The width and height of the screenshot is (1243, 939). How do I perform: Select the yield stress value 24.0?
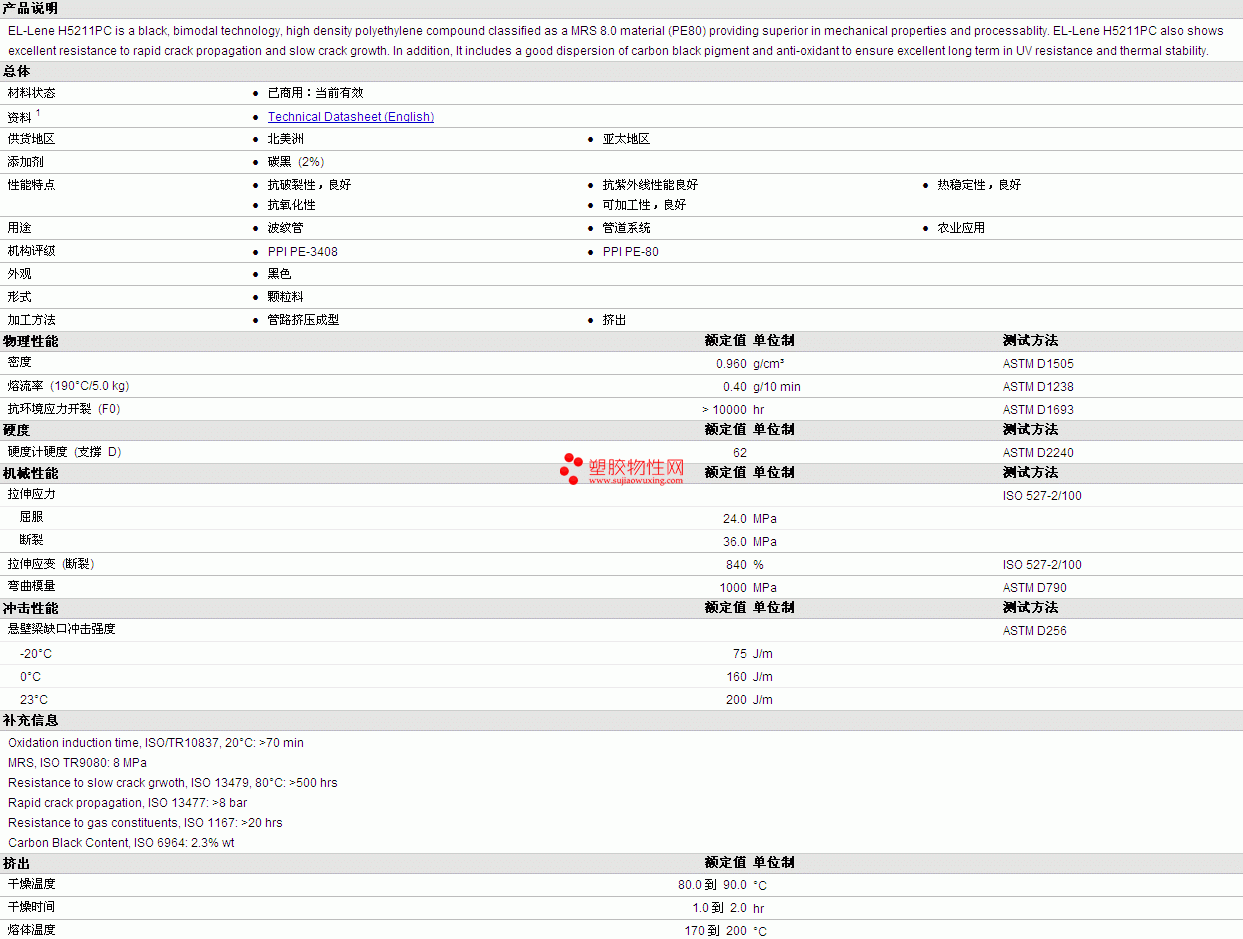pos(735,519)
